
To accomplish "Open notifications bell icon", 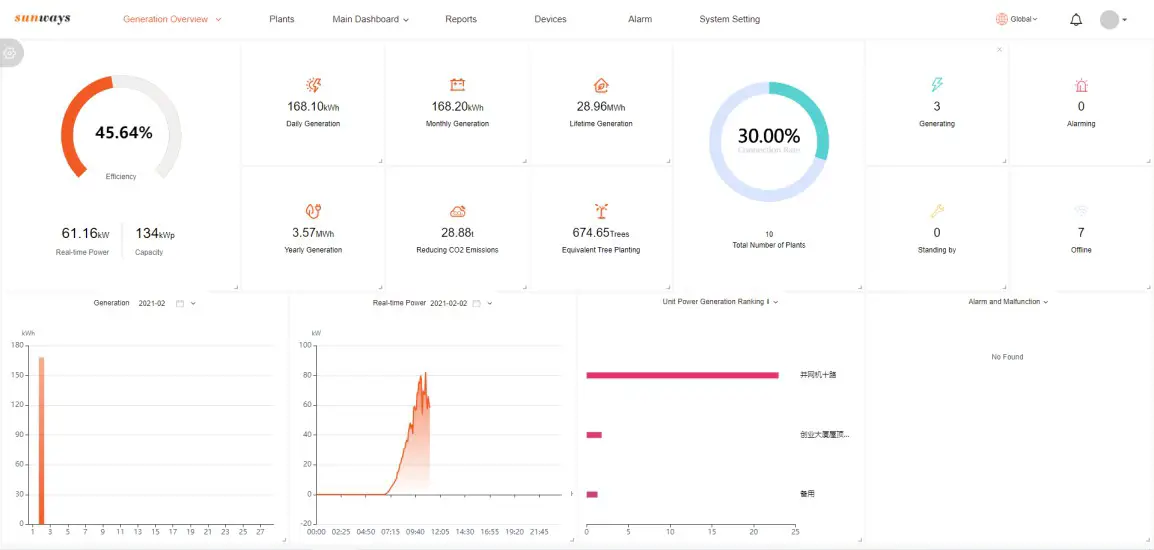I will pos(1076,20).
